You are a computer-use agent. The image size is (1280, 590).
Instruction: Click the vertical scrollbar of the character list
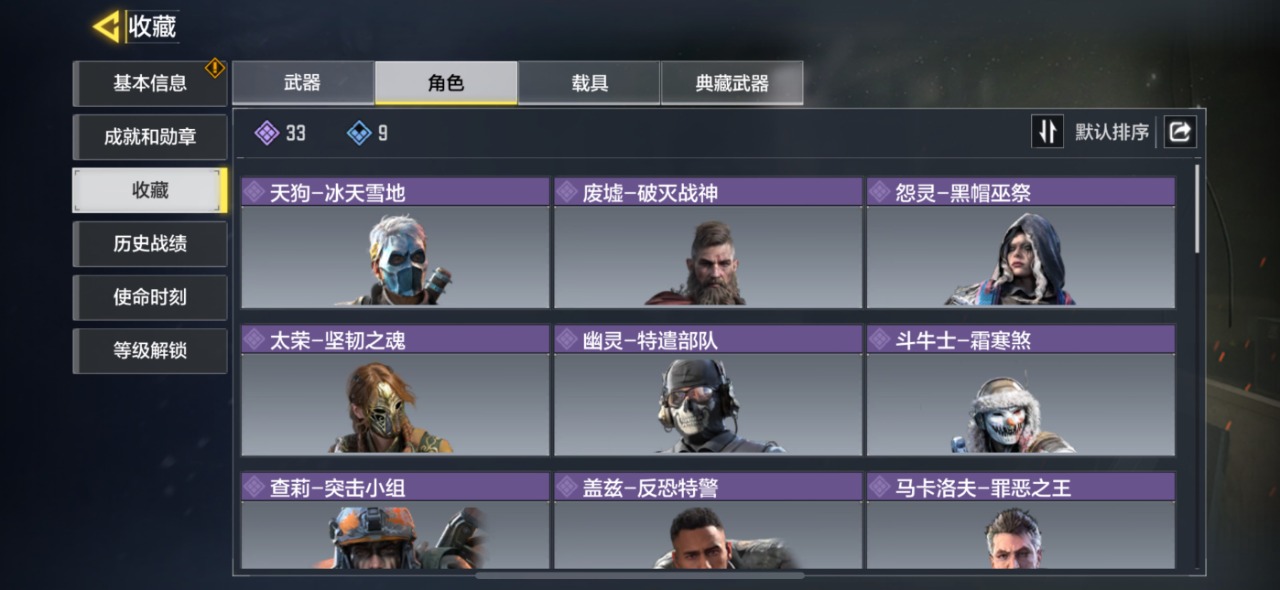(x=1198, y=208)
